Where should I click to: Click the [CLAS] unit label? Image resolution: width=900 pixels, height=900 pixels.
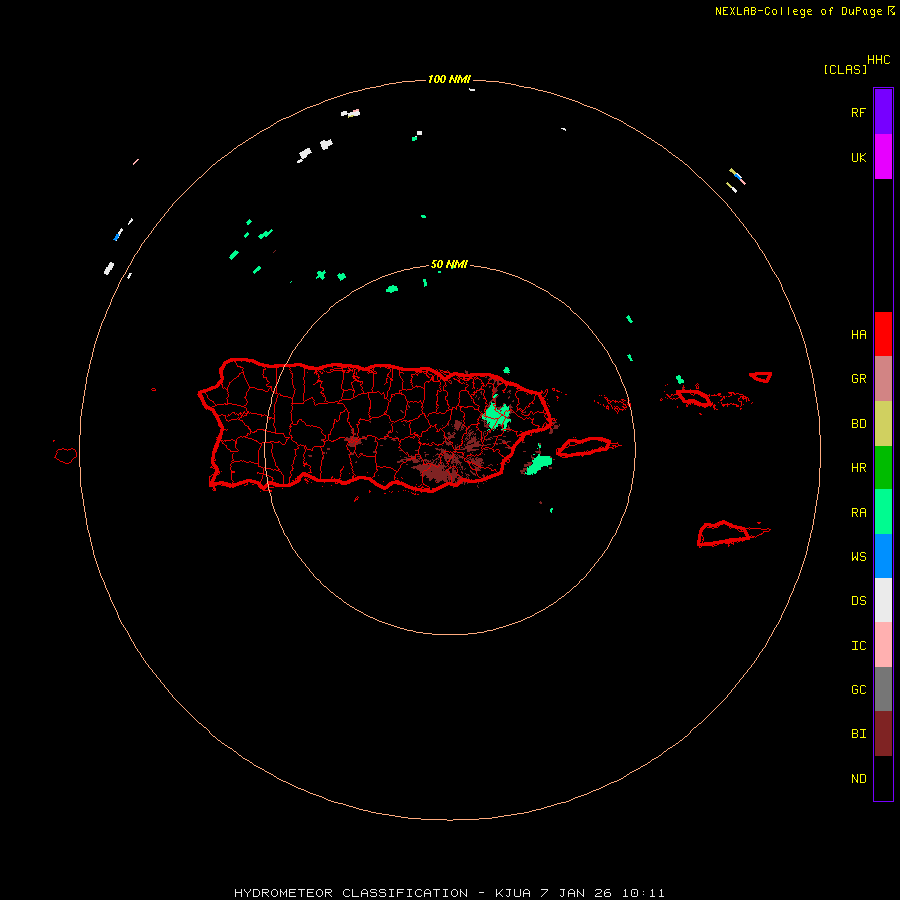[845, 69]
